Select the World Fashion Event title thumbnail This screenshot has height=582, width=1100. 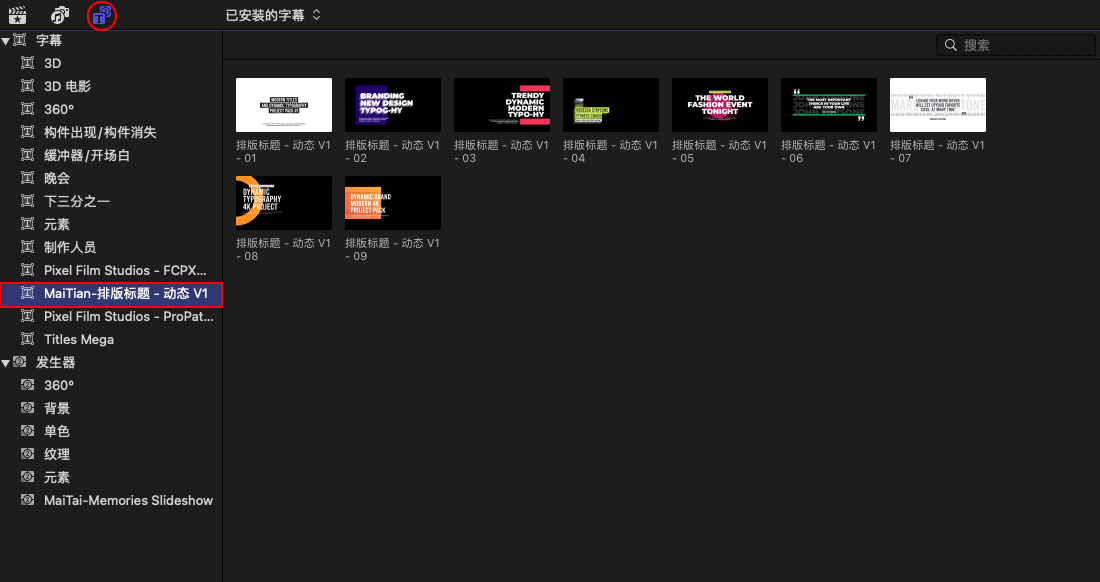[719, 105]
